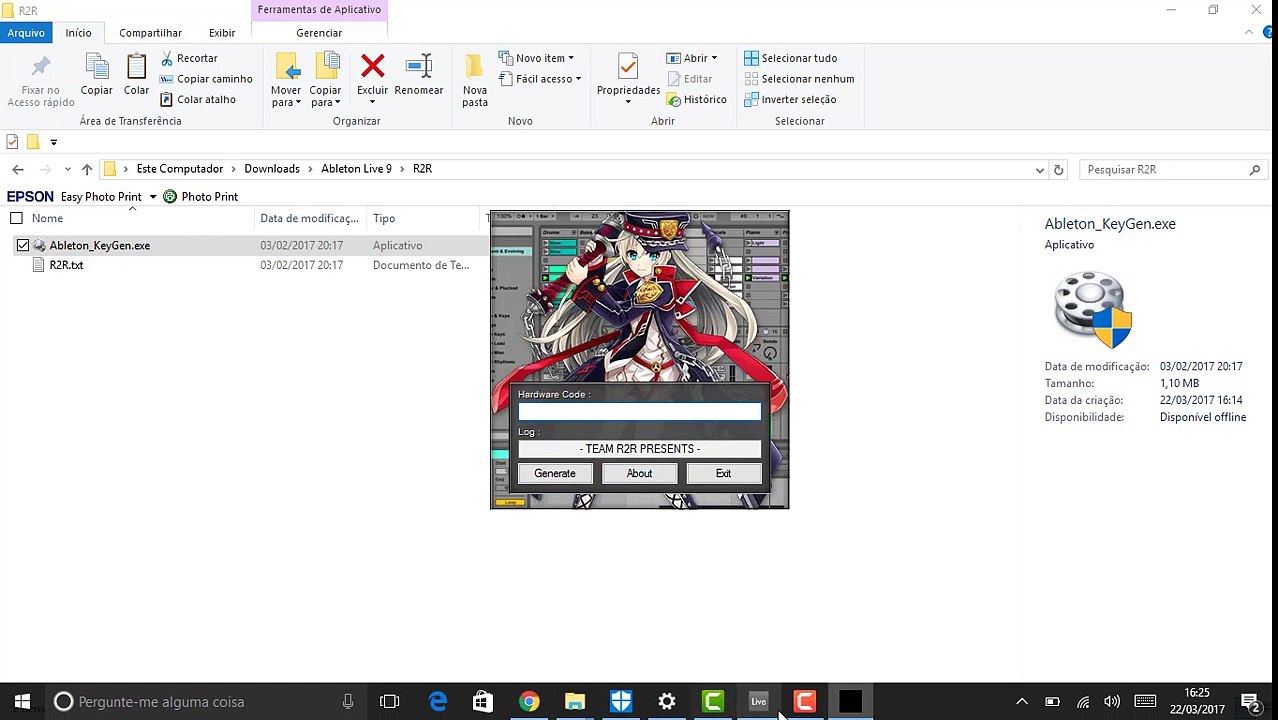Click Recortar scissors command
This screenshot has height=720, width=1278.
[x=189, y=58]
